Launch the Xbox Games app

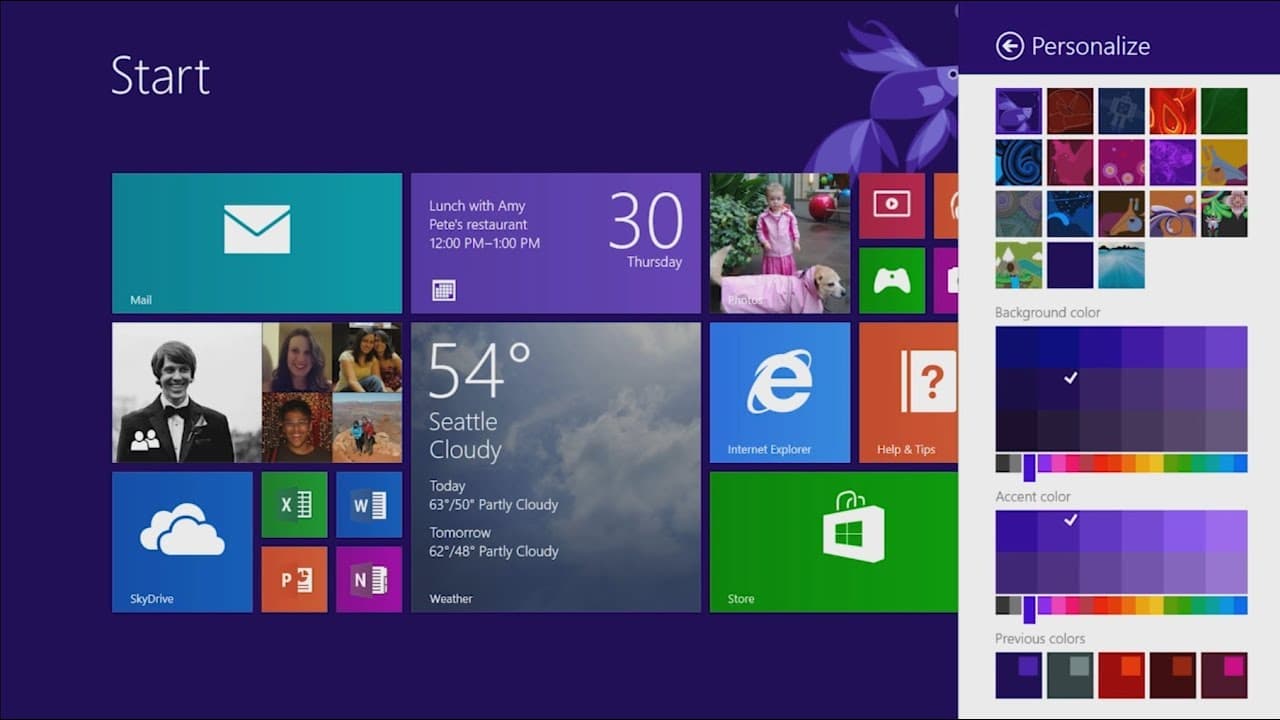(x=891, y=280)
